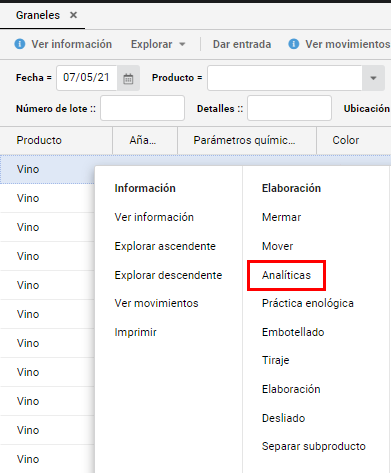Click the info icon beside Ver movimientos
Screen dimensions: 391x473
pyautogui.click(x=294, y=44)
